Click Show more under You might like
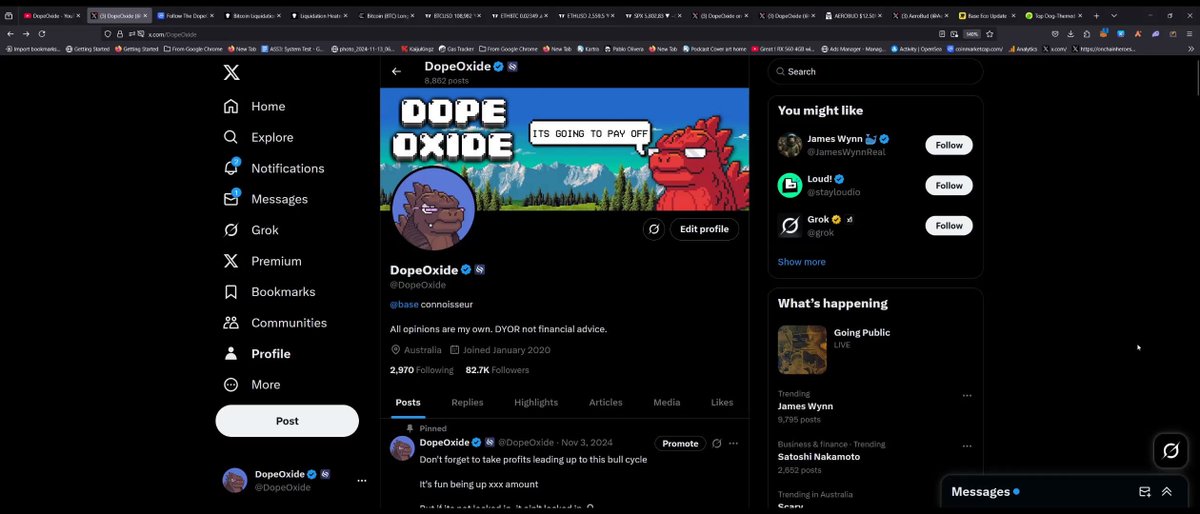 click(x=802, y=262)
